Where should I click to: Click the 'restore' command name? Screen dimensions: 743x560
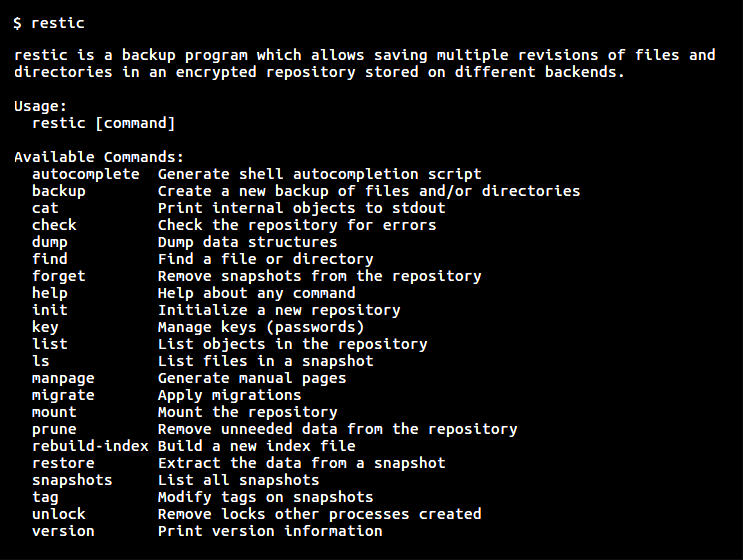tap(63, 463)
